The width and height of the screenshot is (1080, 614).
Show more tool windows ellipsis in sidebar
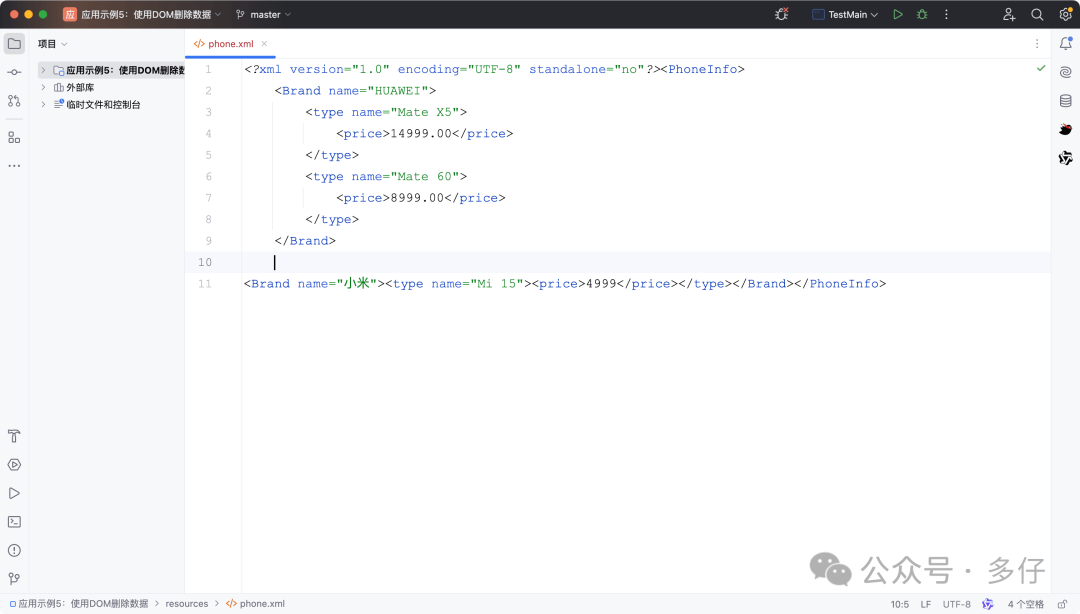14,166
